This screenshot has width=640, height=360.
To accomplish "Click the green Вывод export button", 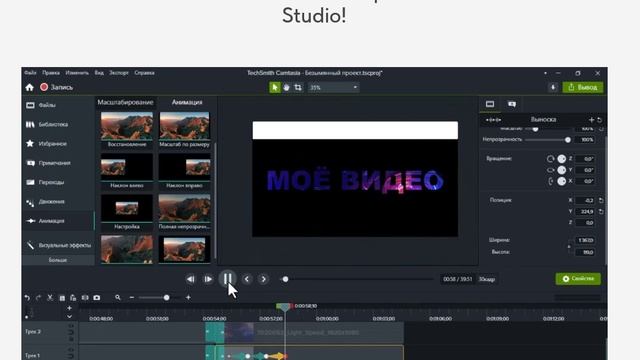I will coord(583,87).
